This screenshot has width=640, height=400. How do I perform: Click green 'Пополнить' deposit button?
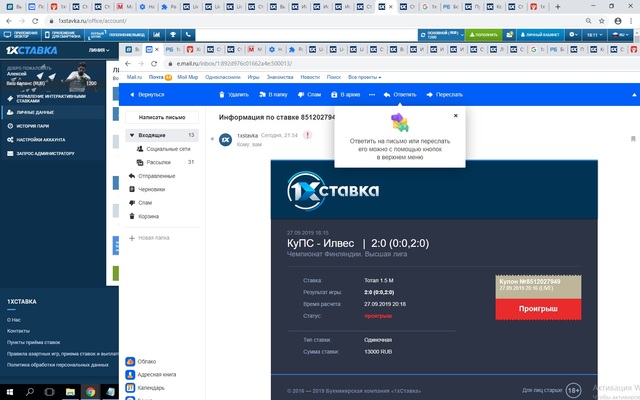(484, 35)
